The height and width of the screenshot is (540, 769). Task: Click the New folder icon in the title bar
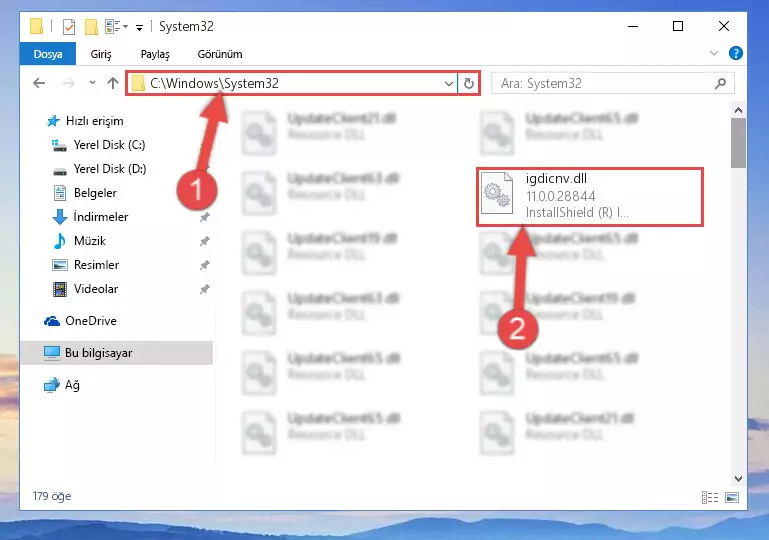pyautogui.click(x=91, y=26)
